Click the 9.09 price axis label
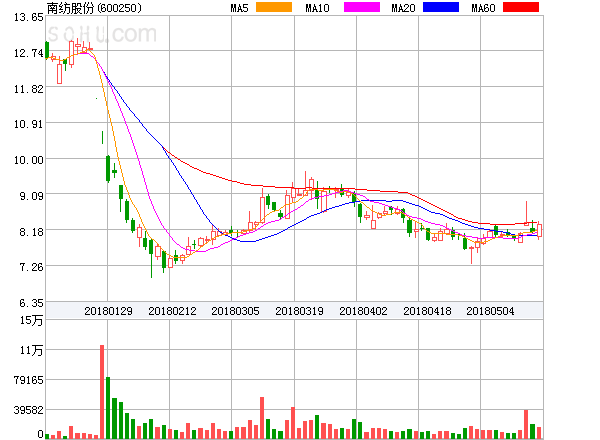Screen dimensions: 600x440 pyautogui.click(x=31, y=196)
